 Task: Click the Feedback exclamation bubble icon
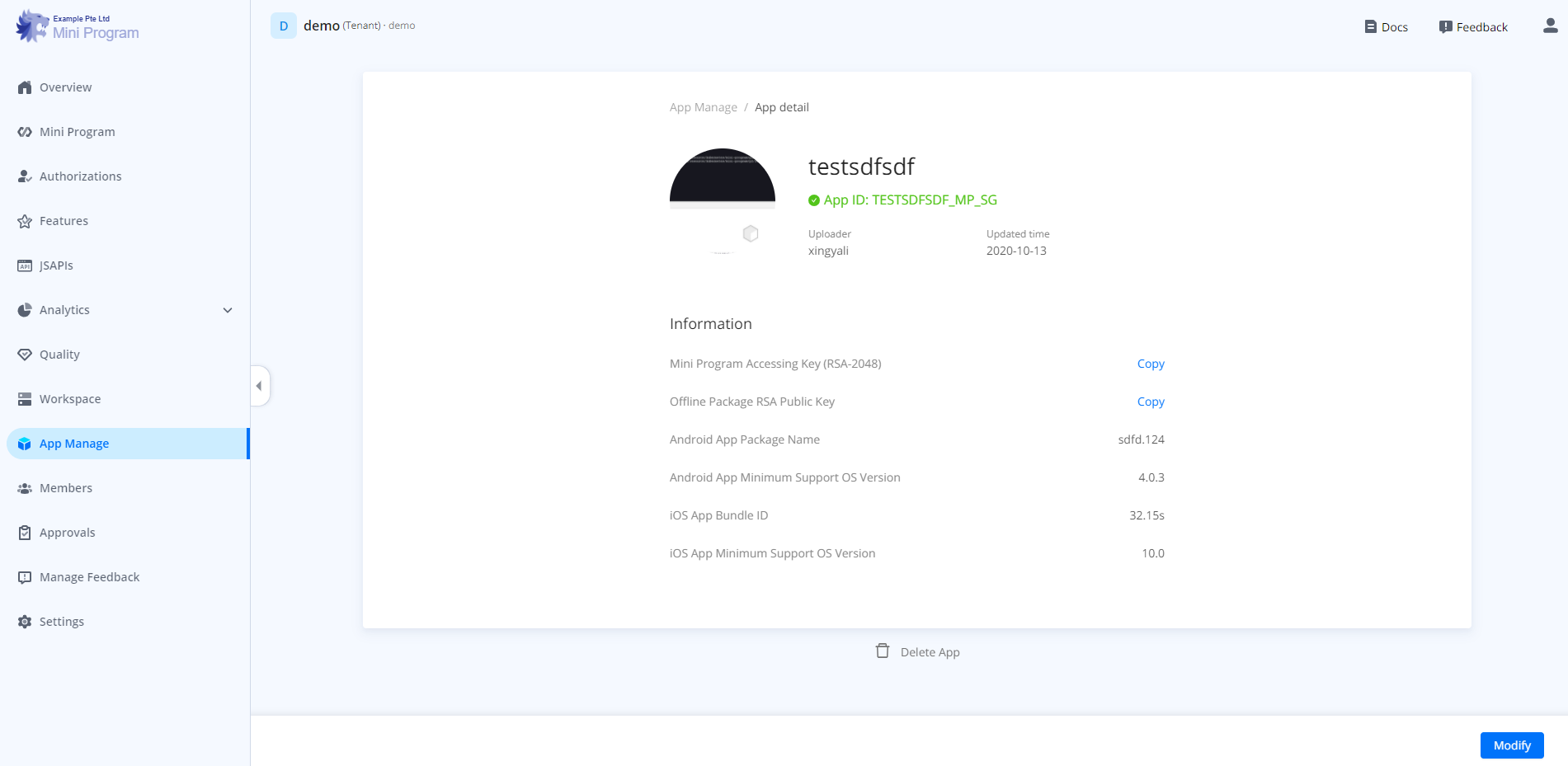pyautogui.click(x=1446, y=26)
